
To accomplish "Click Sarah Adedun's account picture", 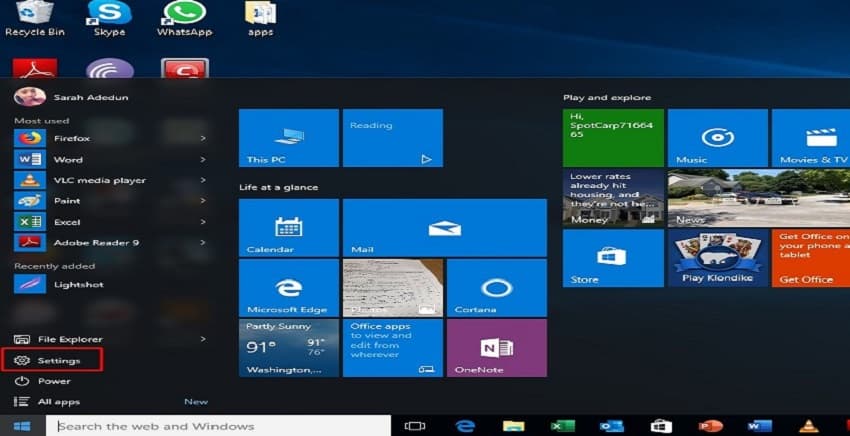I will [x=30, y=97].
